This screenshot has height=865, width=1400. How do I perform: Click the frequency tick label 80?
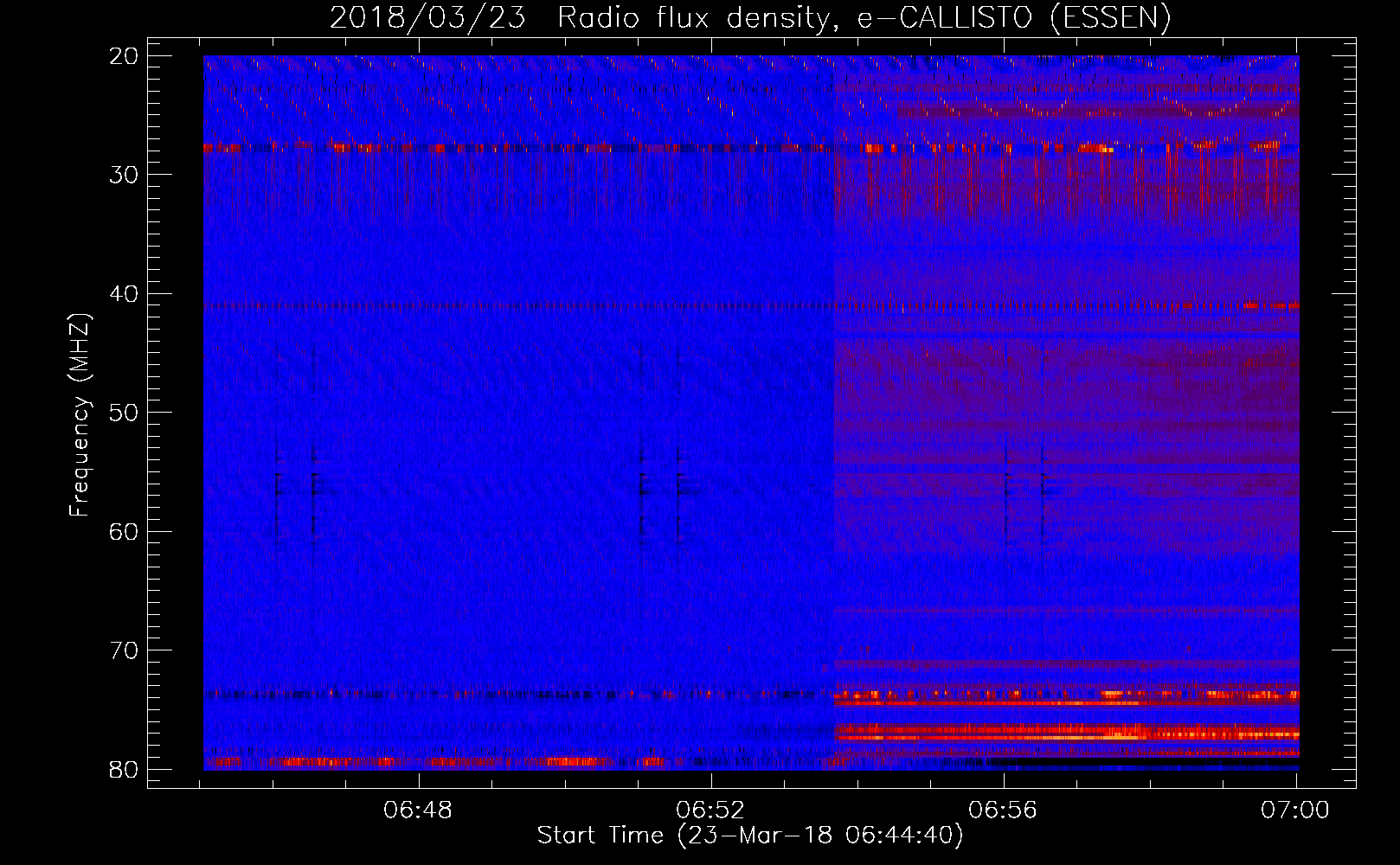click(125, 769)
